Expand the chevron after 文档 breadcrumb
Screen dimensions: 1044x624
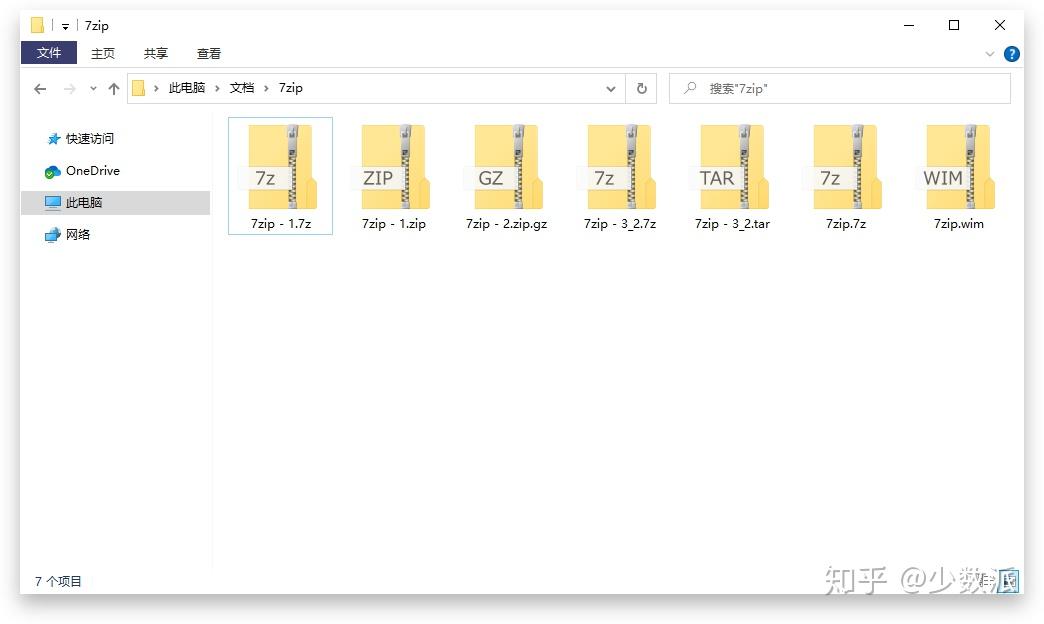[x=266, y=89]
